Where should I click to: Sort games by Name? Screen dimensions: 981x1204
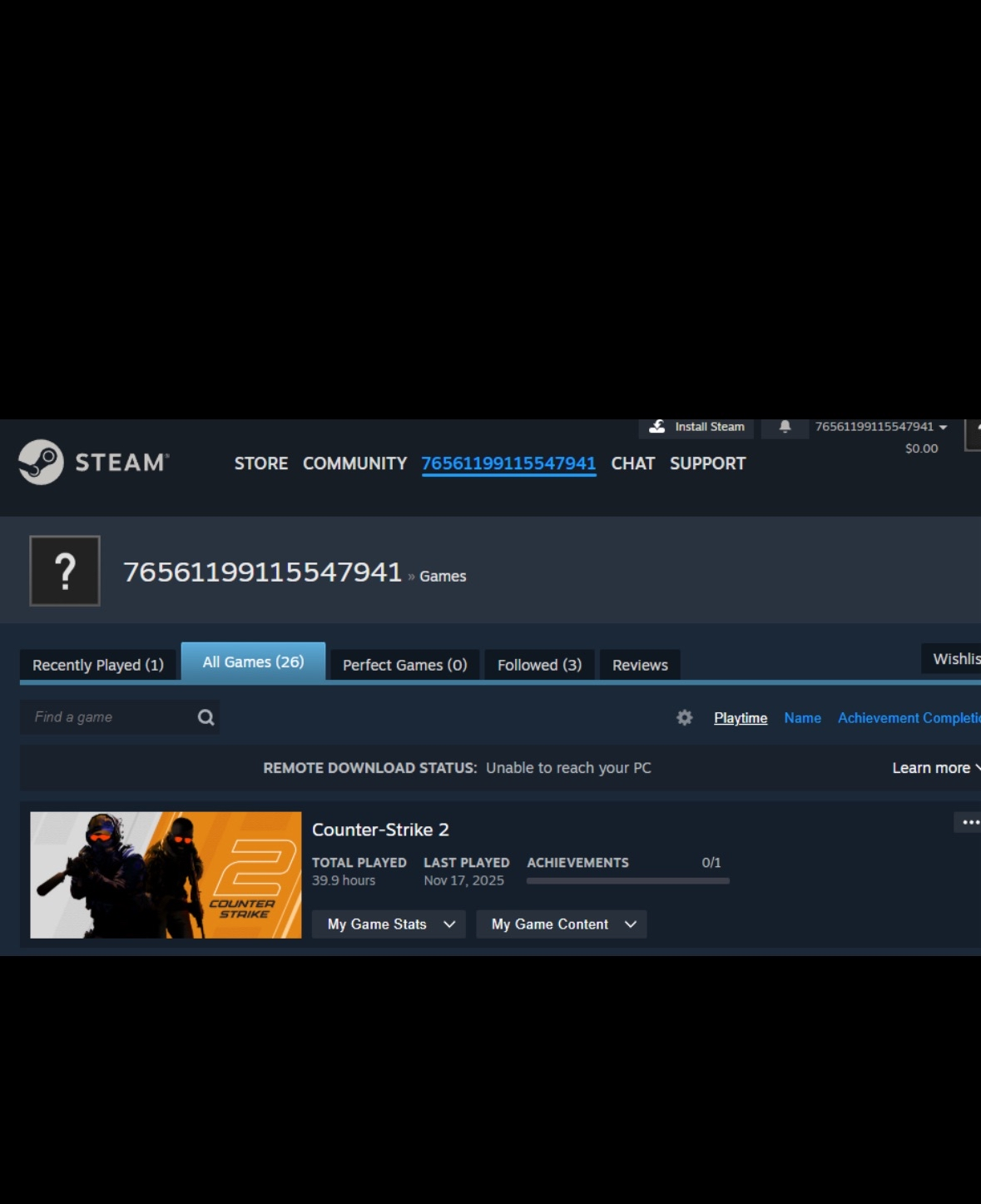pos(802,718)
